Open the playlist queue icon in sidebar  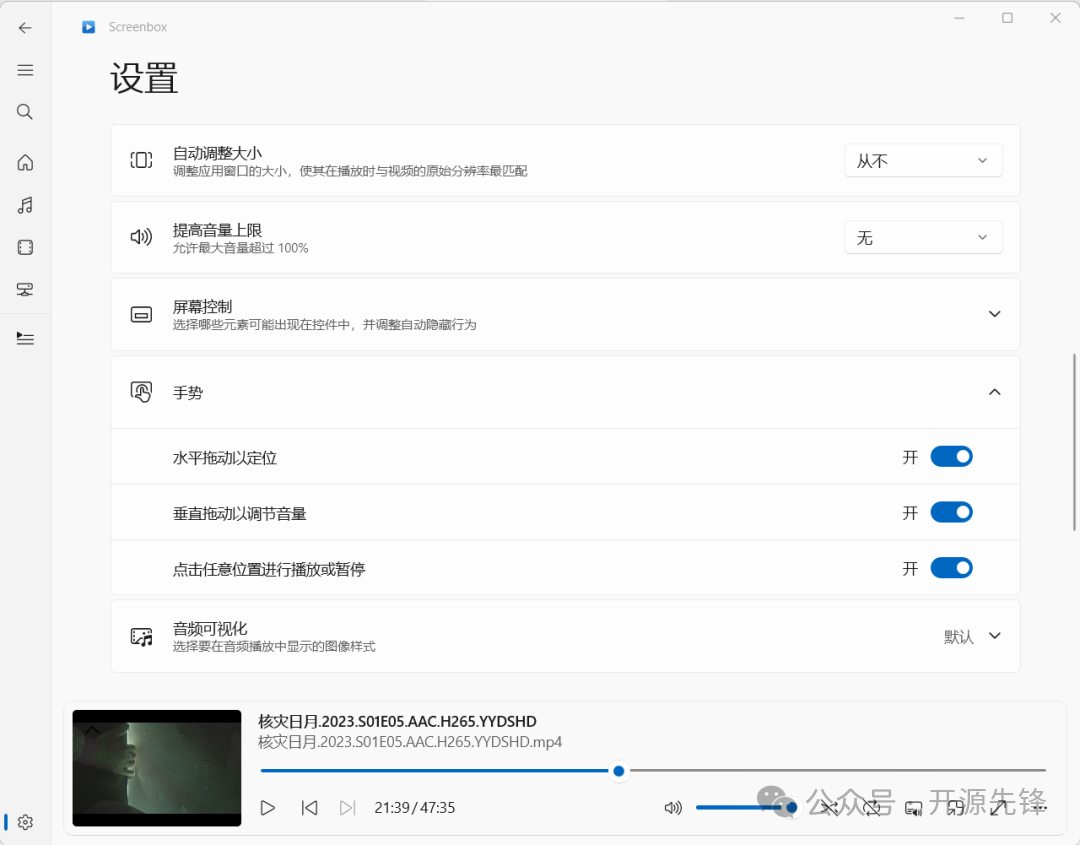pos(25,338)
